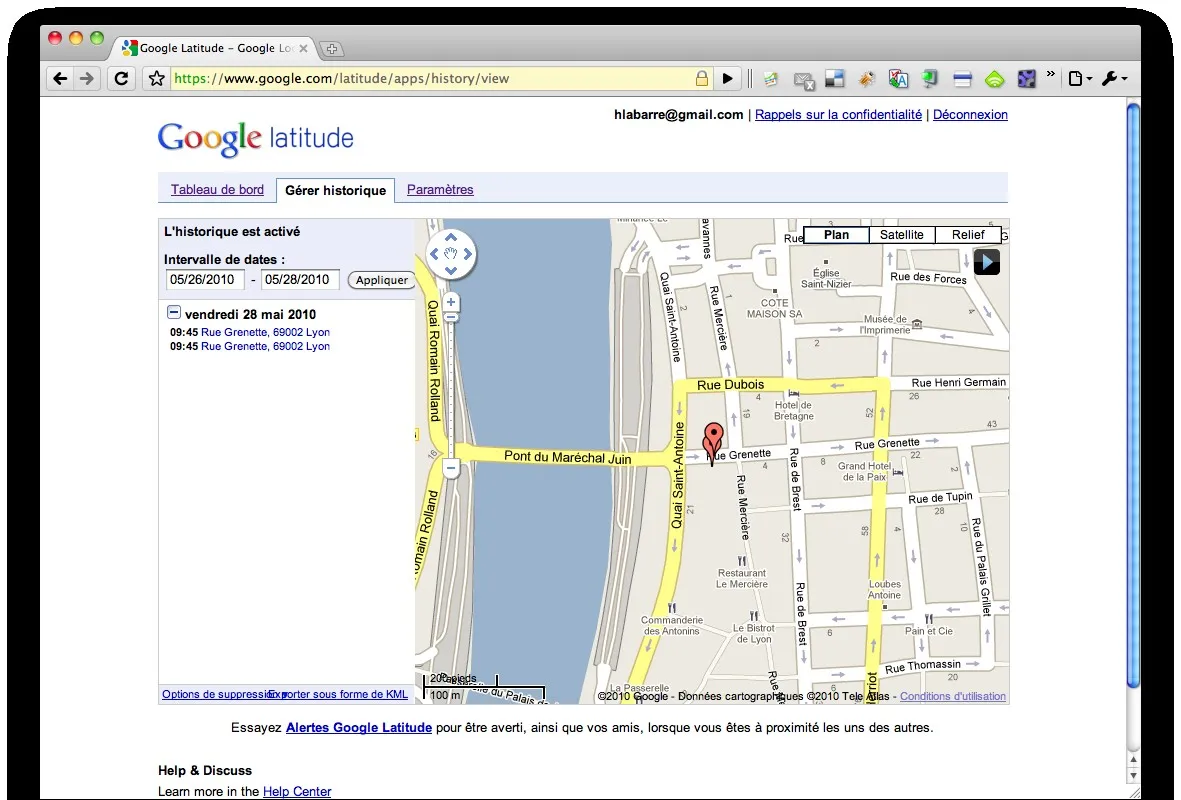Click the map zoom slider handle
Screen dimensions: 1181x800
pos(450,318)
